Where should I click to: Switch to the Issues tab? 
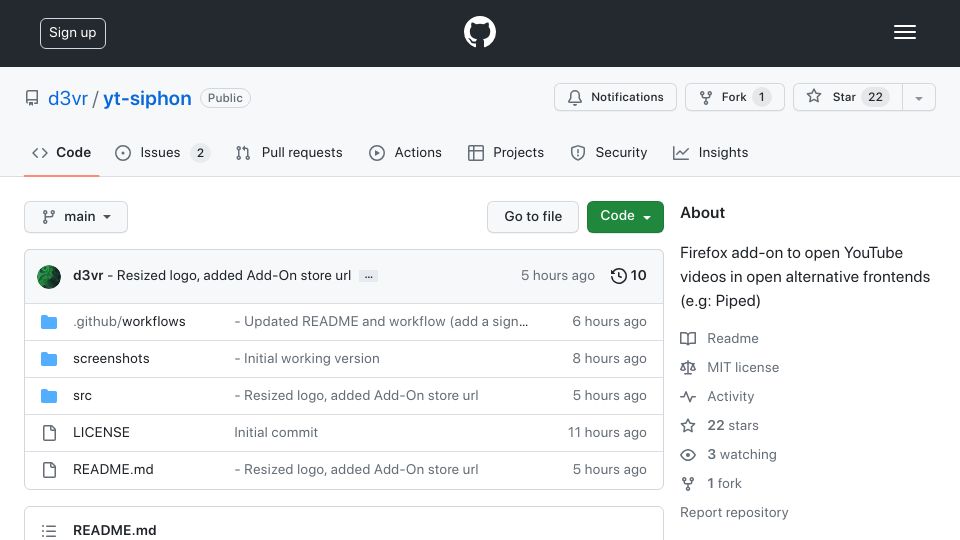pyautogui.click(x=162, y=152)
